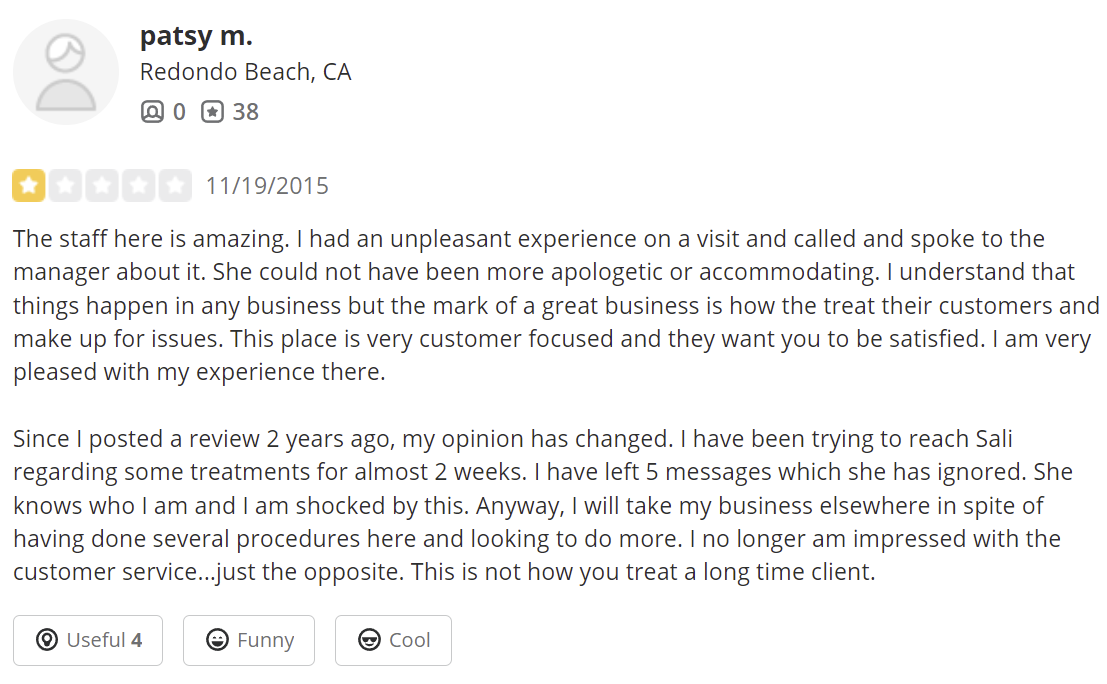
Task: Click the friends count number 0
Action: tap(179, 112)
